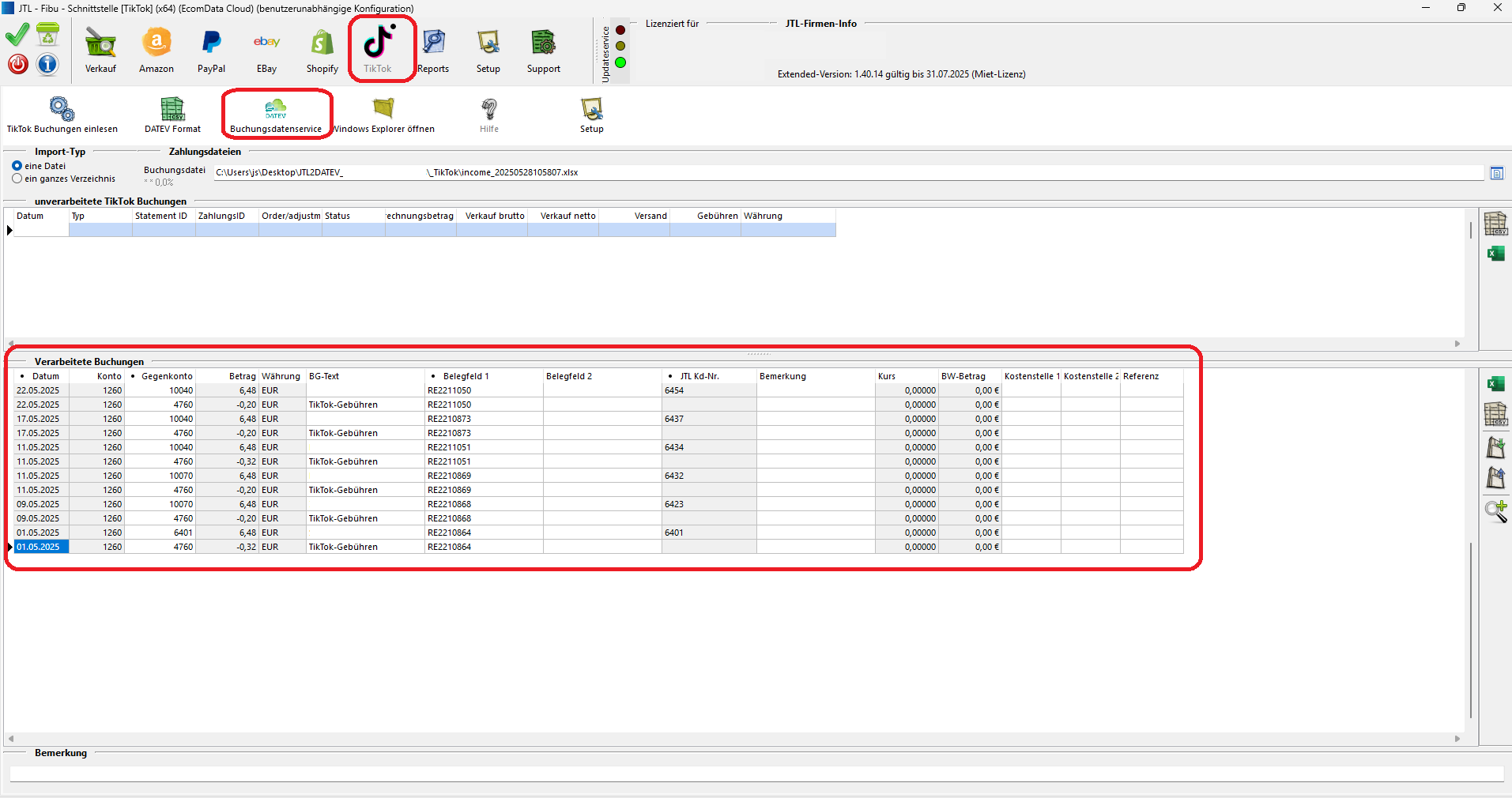Sort processed bookings by Gegenkonto column

tap(166, 376)
